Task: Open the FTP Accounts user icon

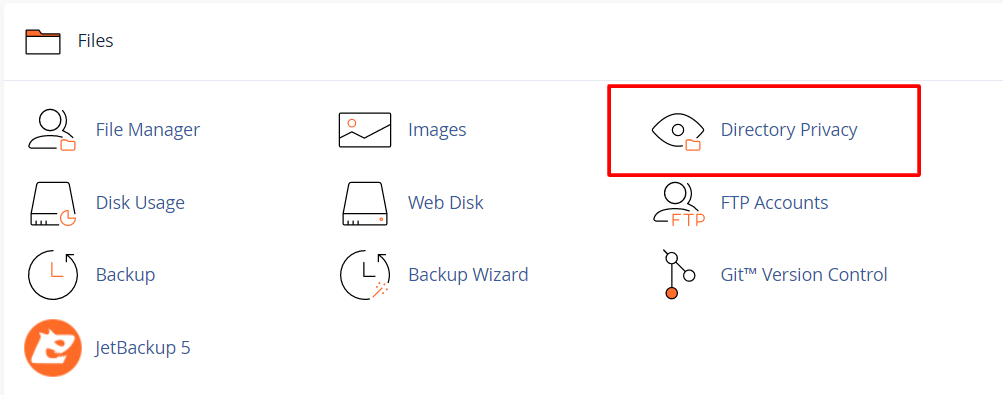Action: pyautogui.click(x=678, y=205)
